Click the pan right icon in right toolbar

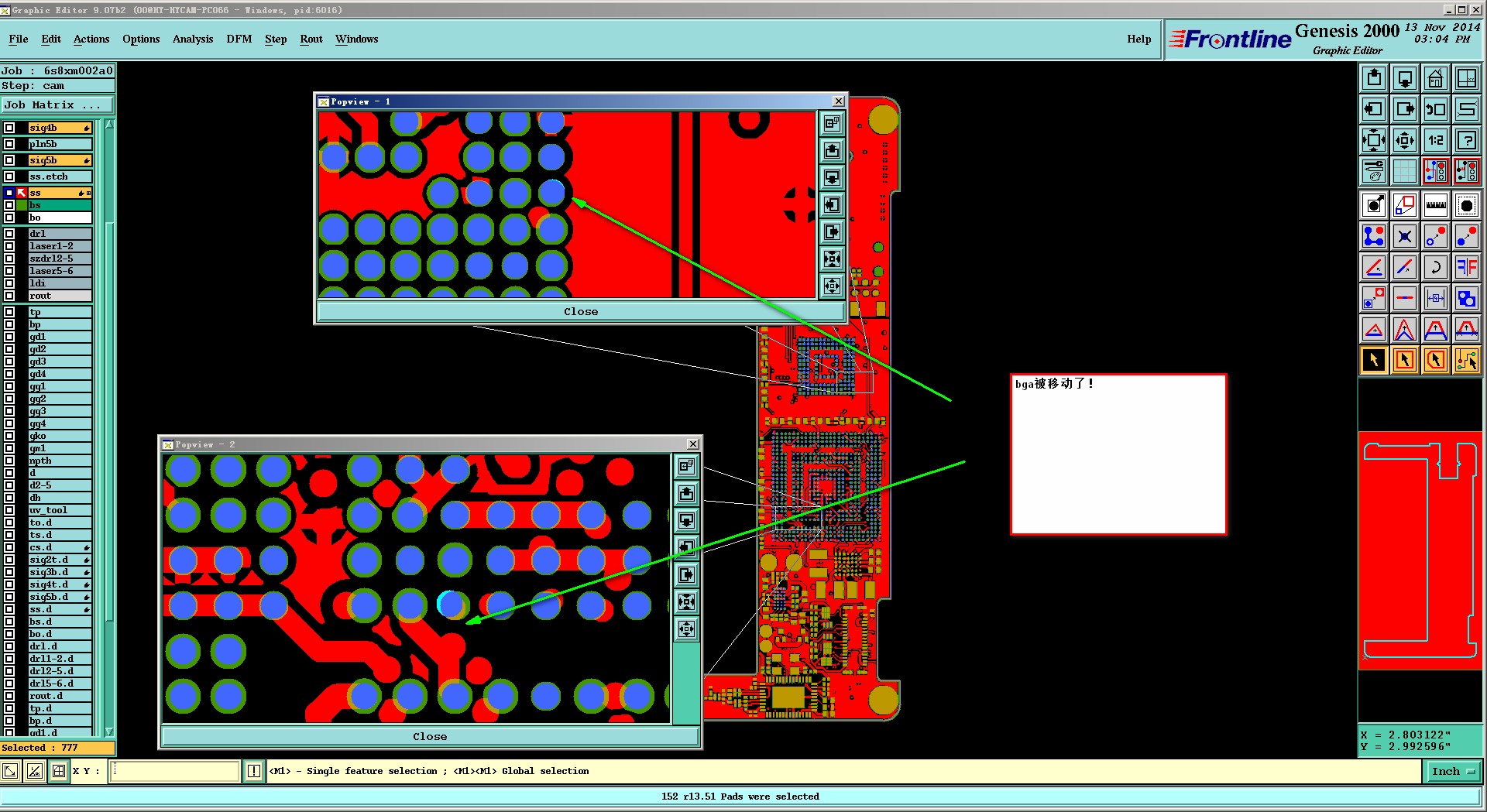[x=1405, y=109]
